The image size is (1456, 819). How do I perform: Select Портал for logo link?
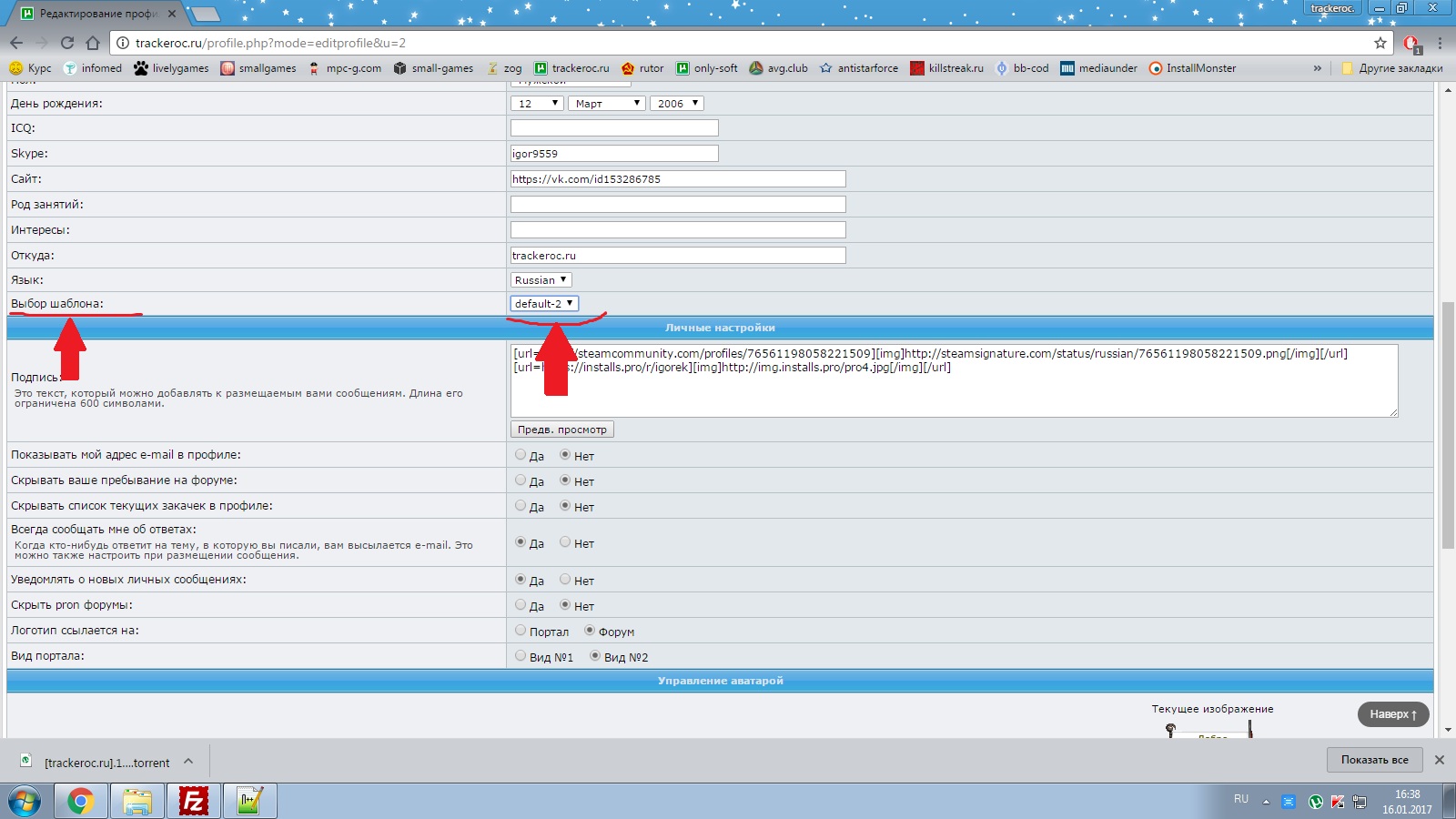click(x=521, y=630)
